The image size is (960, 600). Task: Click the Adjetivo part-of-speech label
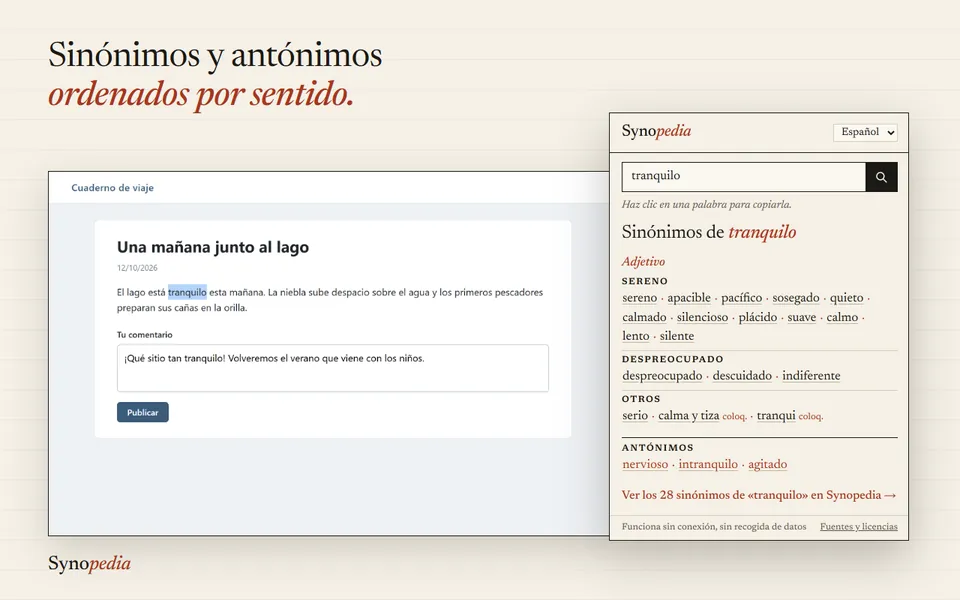(643, 261)
